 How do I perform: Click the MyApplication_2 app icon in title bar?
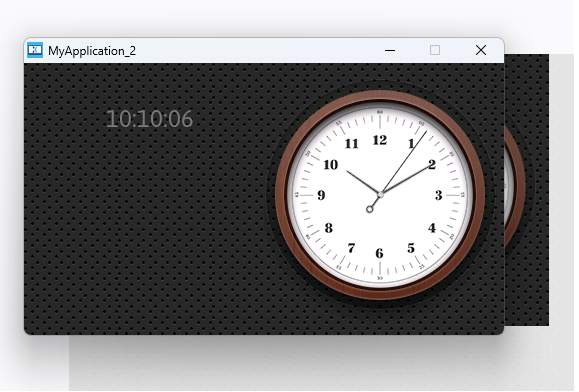pos(35,50)
